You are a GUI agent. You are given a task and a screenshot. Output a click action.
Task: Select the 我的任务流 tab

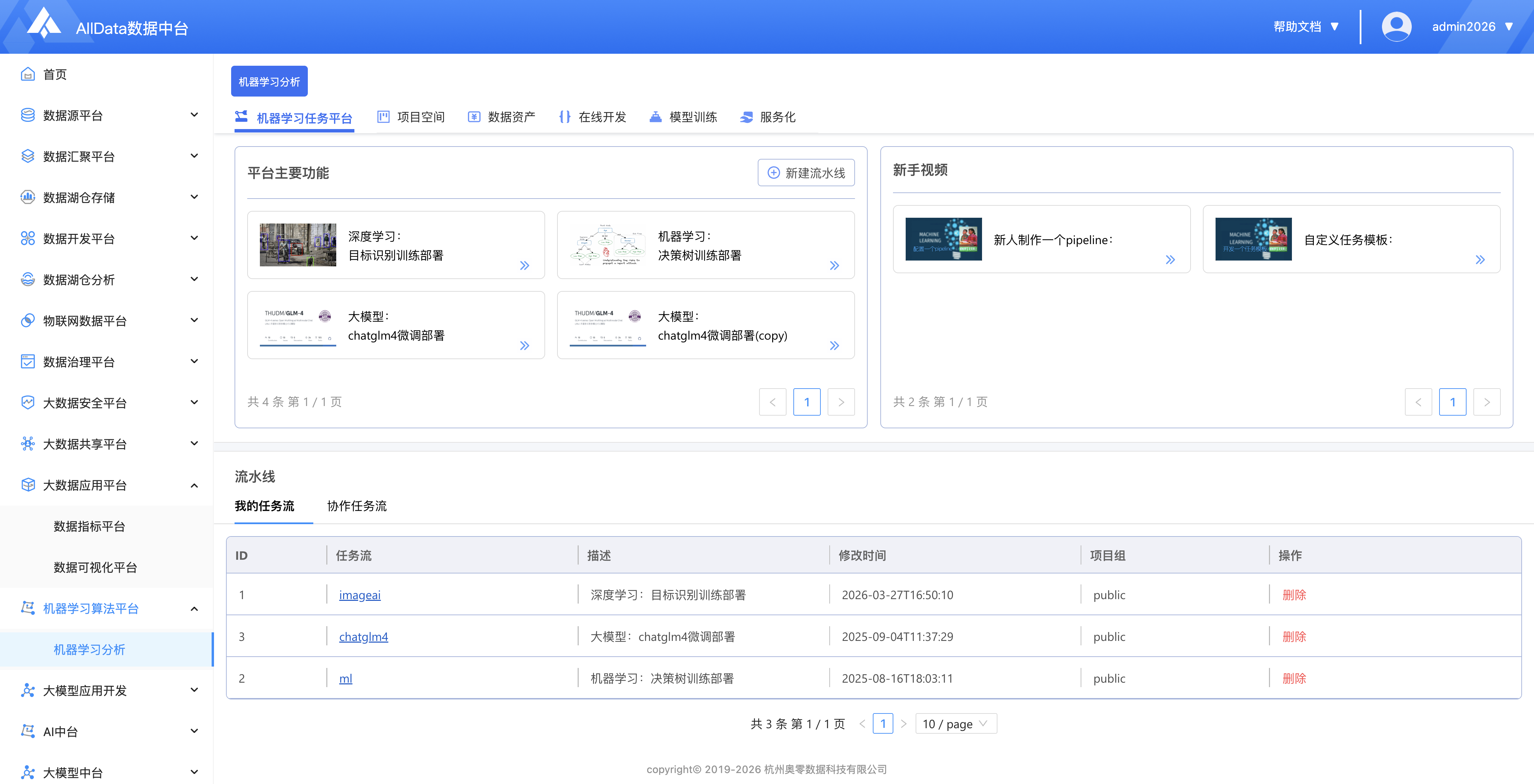264,506
